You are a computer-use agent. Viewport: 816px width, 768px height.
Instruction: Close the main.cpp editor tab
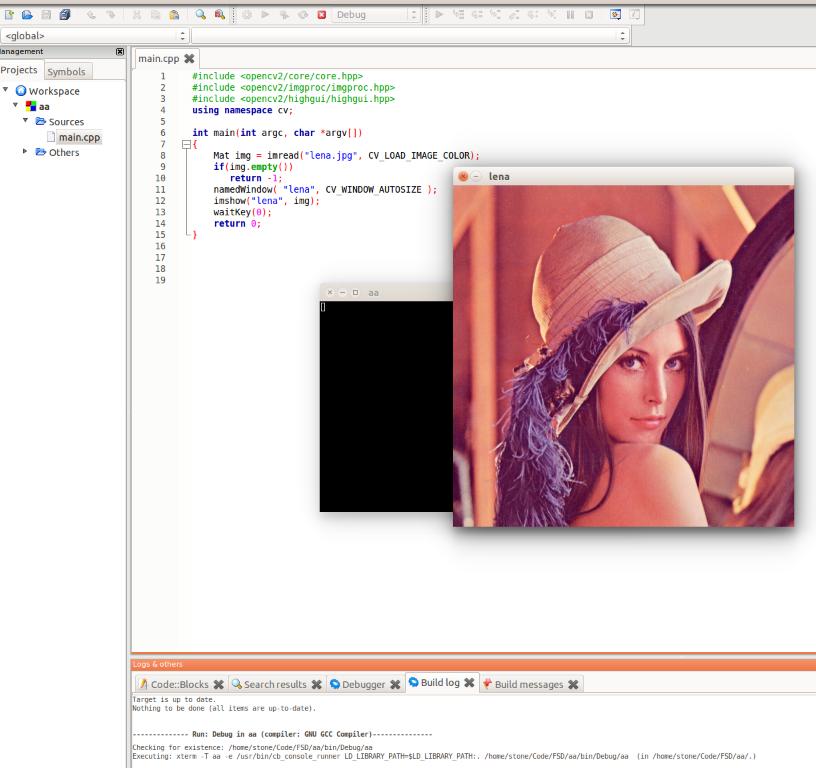click(x=189, y=59)
